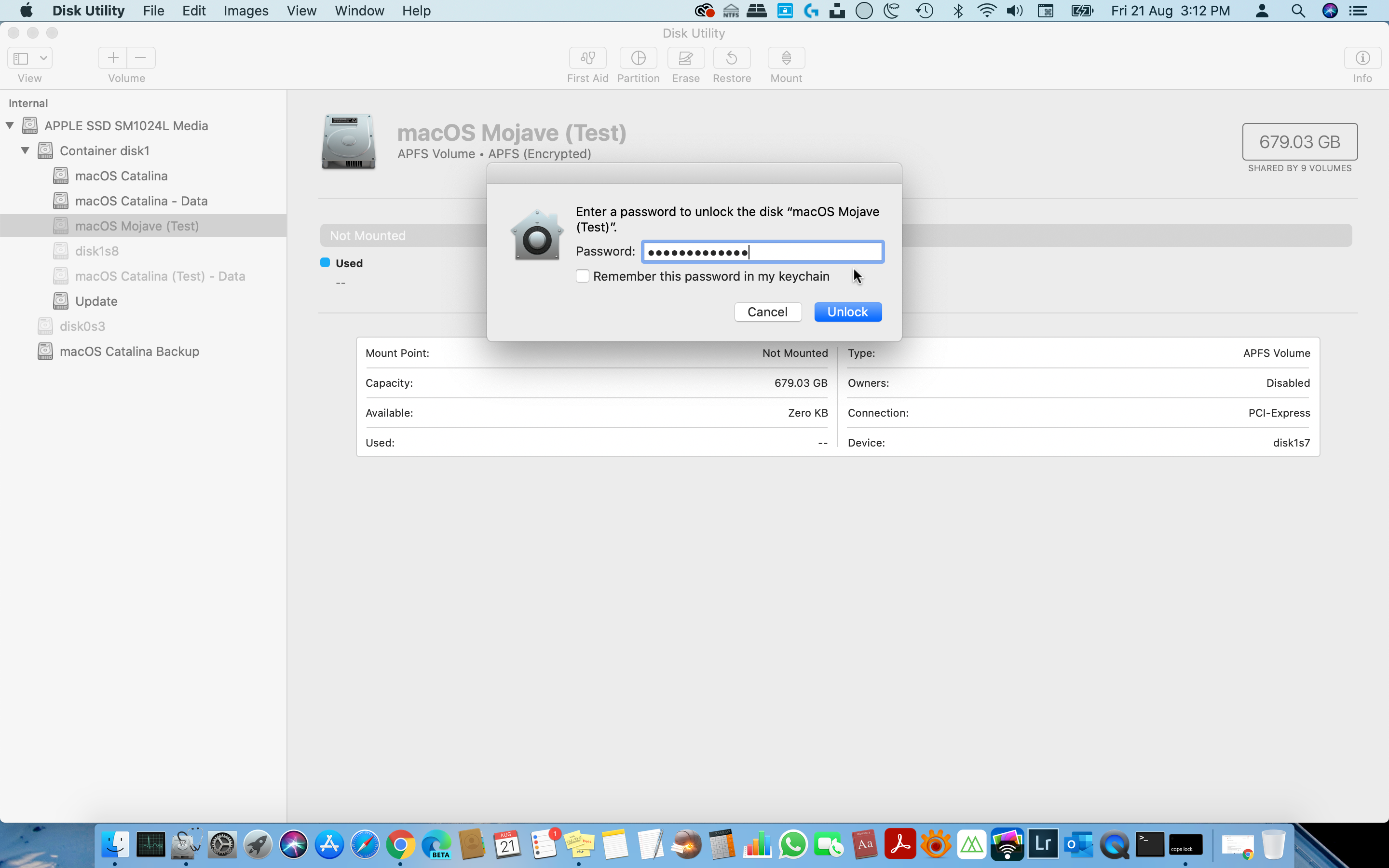
Task: Open the Window menu
Action: (359, 10)
